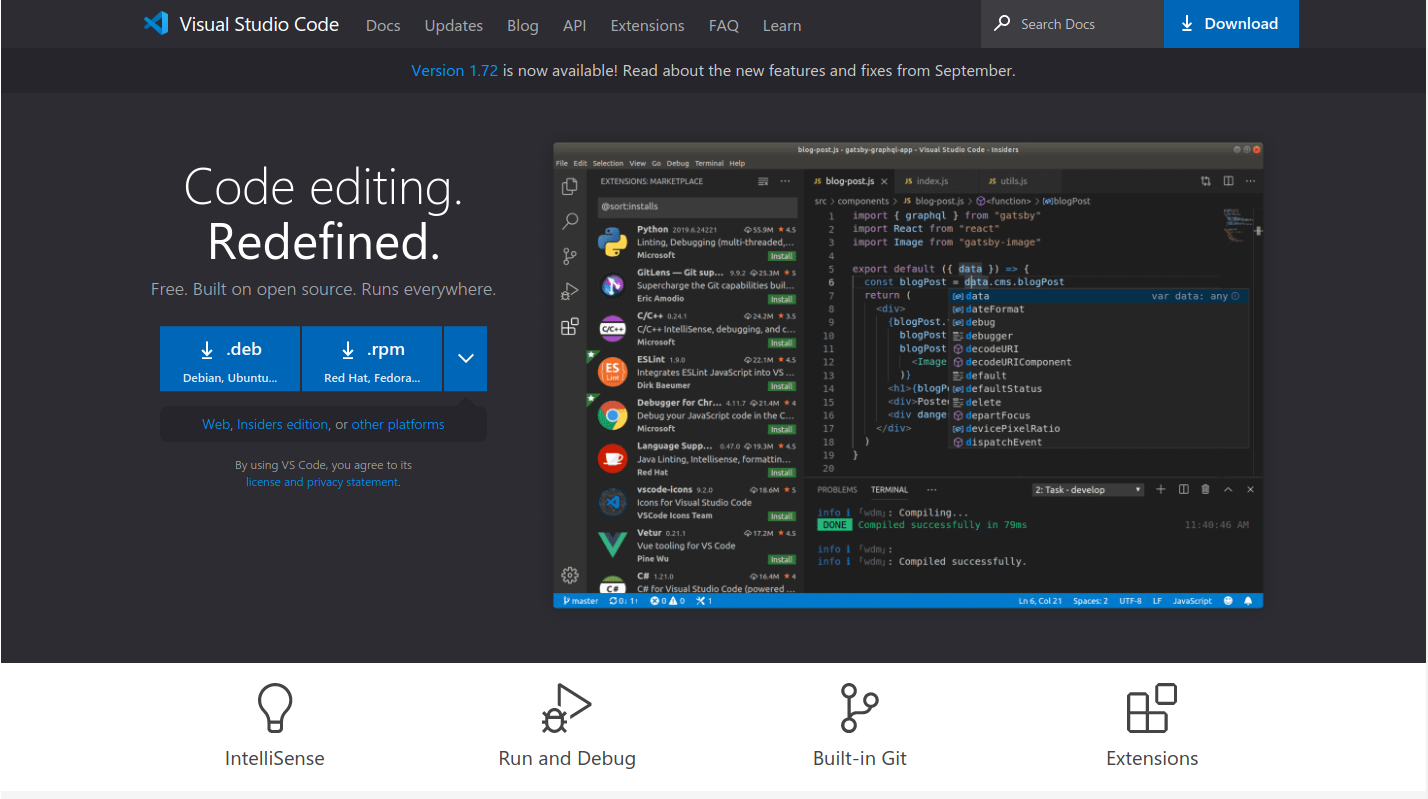Click the ESLint extension logo in screenshot
1428x799 pixels.
coord(612,372)
